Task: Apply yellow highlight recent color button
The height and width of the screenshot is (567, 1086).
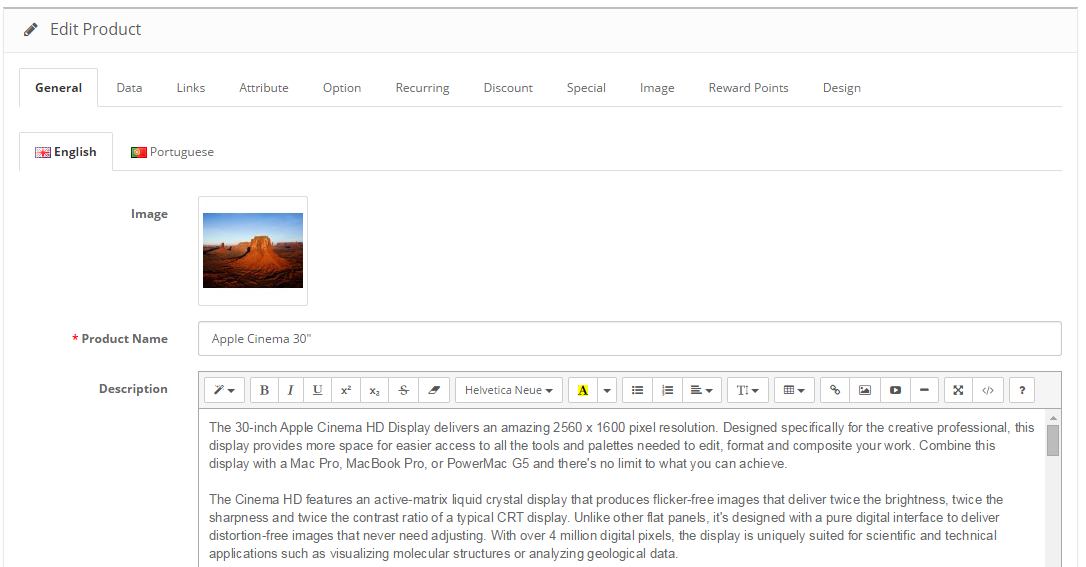Action: [x=583, y=390]
